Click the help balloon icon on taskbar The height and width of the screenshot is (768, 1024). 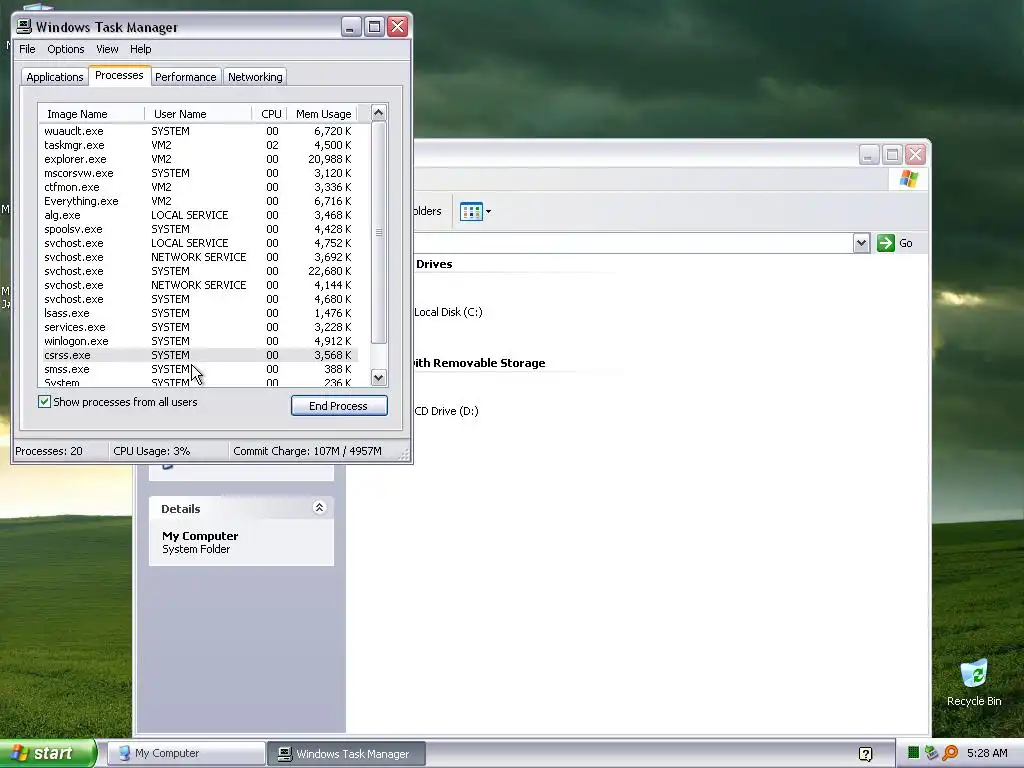coord(865,754)
